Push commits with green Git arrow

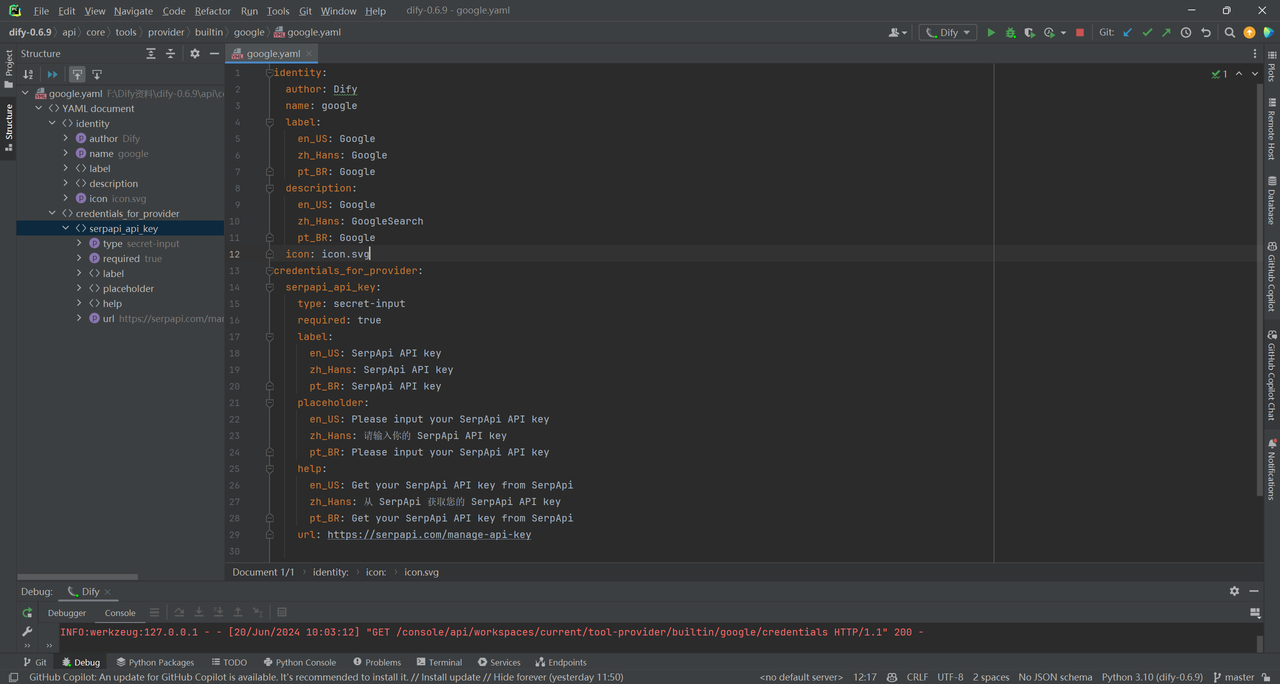click(1166, 33)
